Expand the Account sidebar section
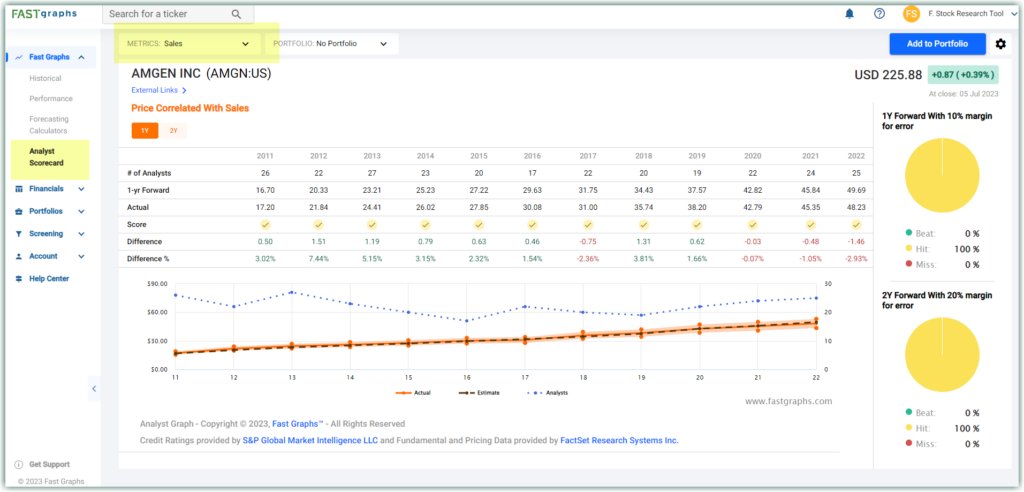This screenshot has height=492, width=1024. coord(82,256)
